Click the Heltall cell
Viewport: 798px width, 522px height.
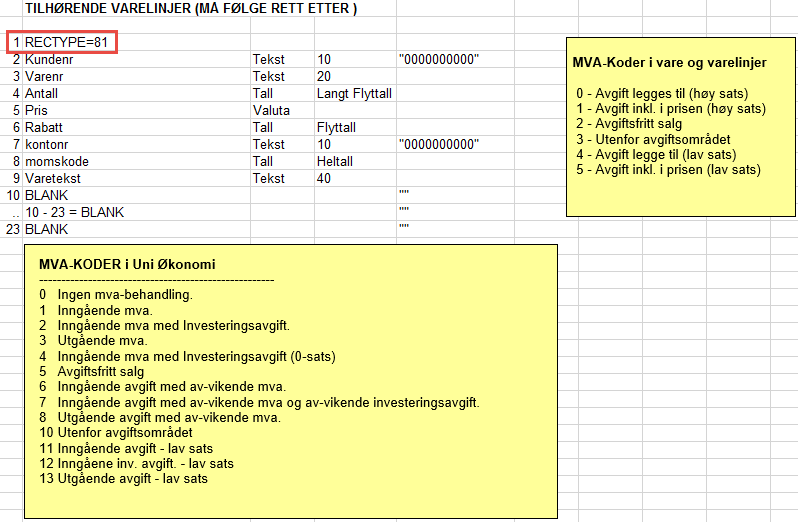[x=338, y=162]
